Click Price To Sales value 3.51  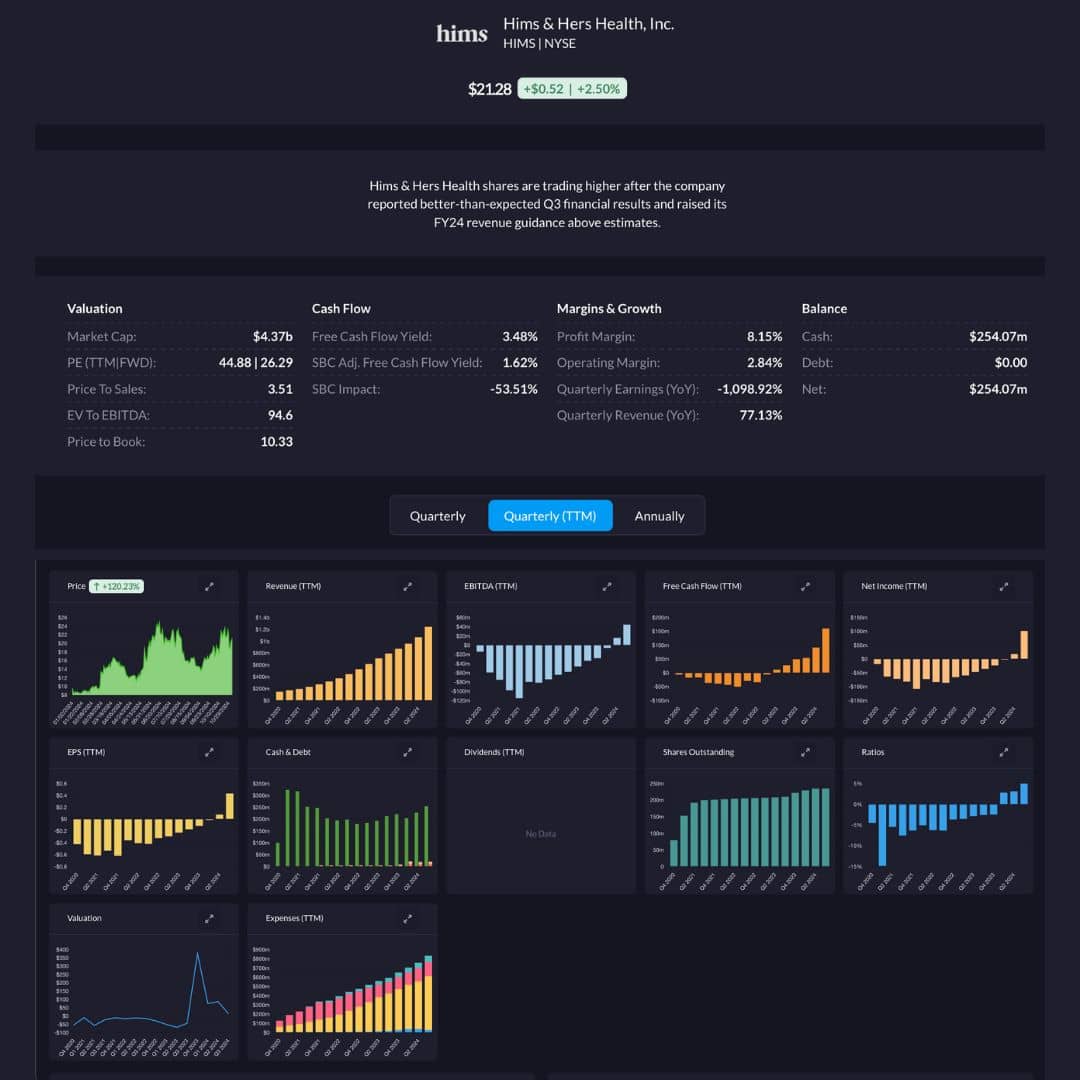[280, 389]
